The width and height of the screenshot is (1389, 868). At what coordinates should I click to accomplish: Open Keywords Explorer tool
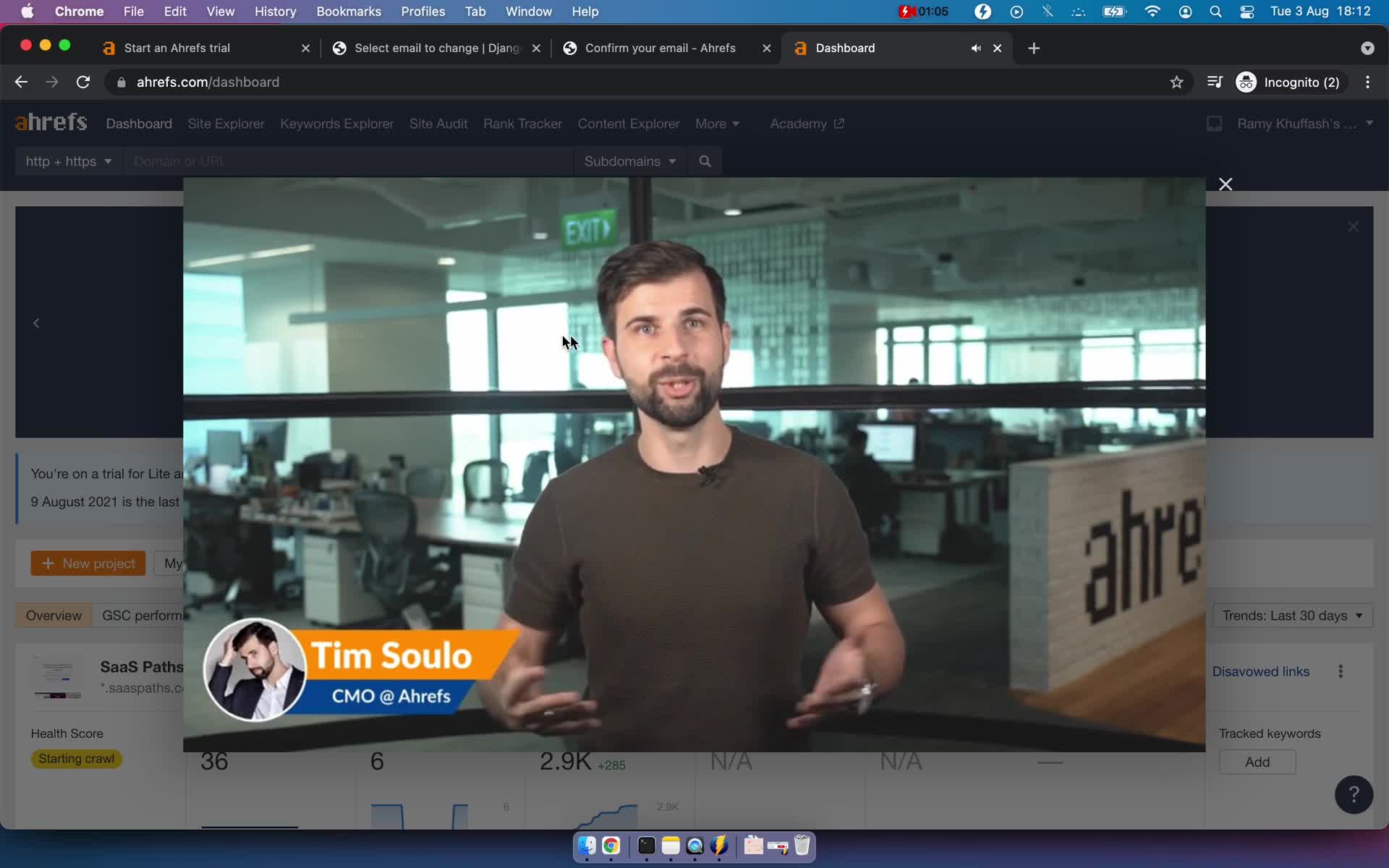click(x=337, y=123)
